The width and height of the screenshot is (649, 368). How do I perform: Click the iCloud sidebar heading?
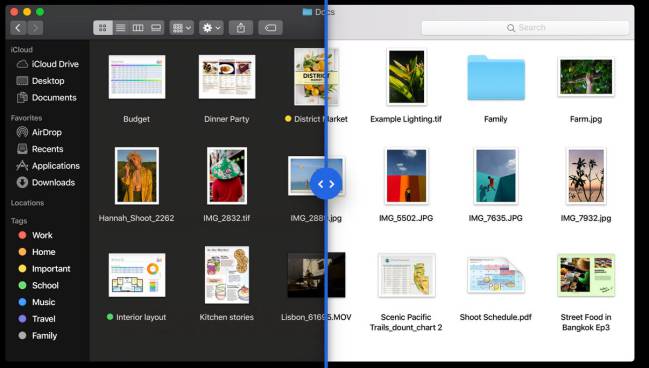coord(22,50)
